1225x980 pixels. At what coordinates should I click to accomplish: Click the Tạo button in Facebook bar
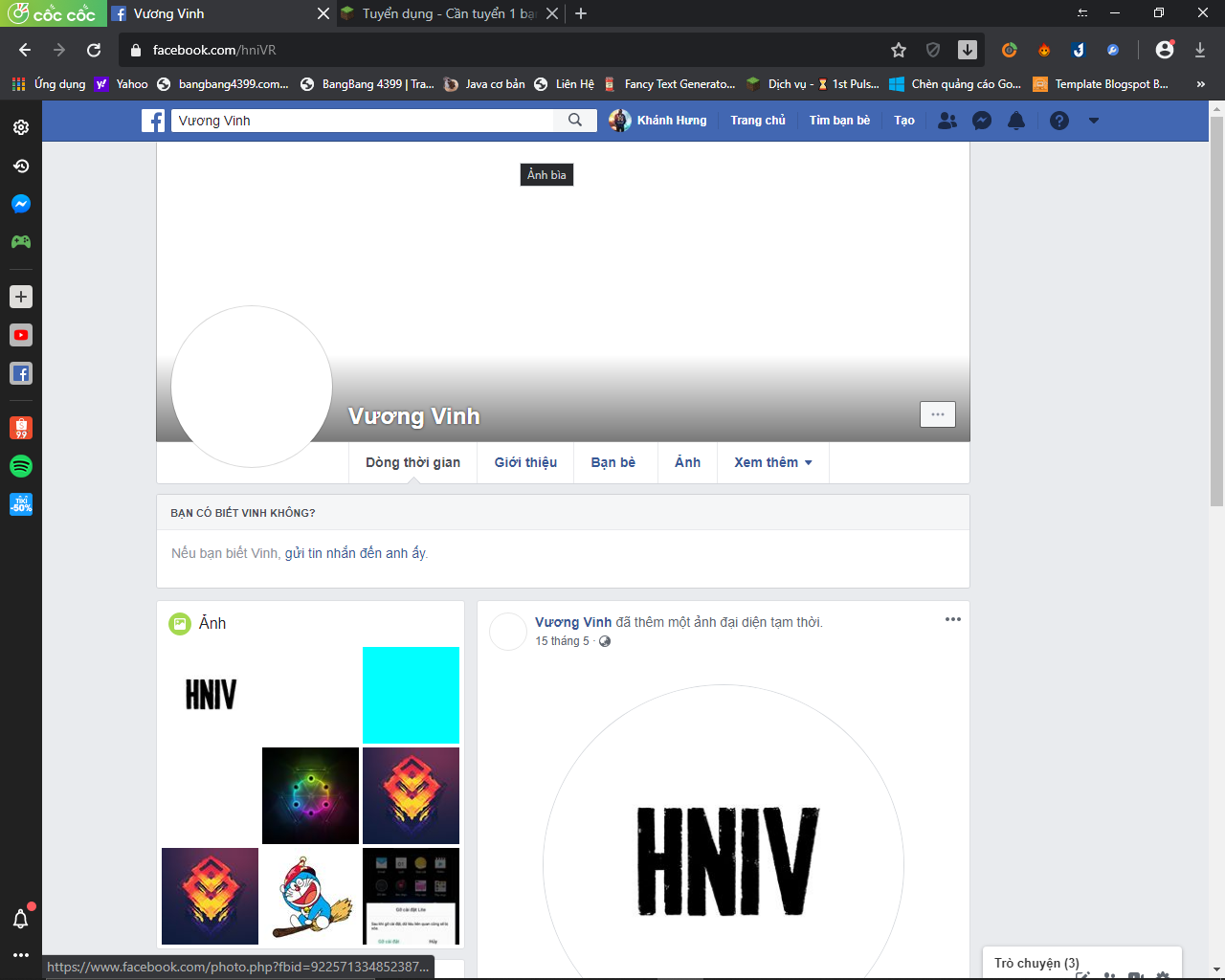coord(904,121)
